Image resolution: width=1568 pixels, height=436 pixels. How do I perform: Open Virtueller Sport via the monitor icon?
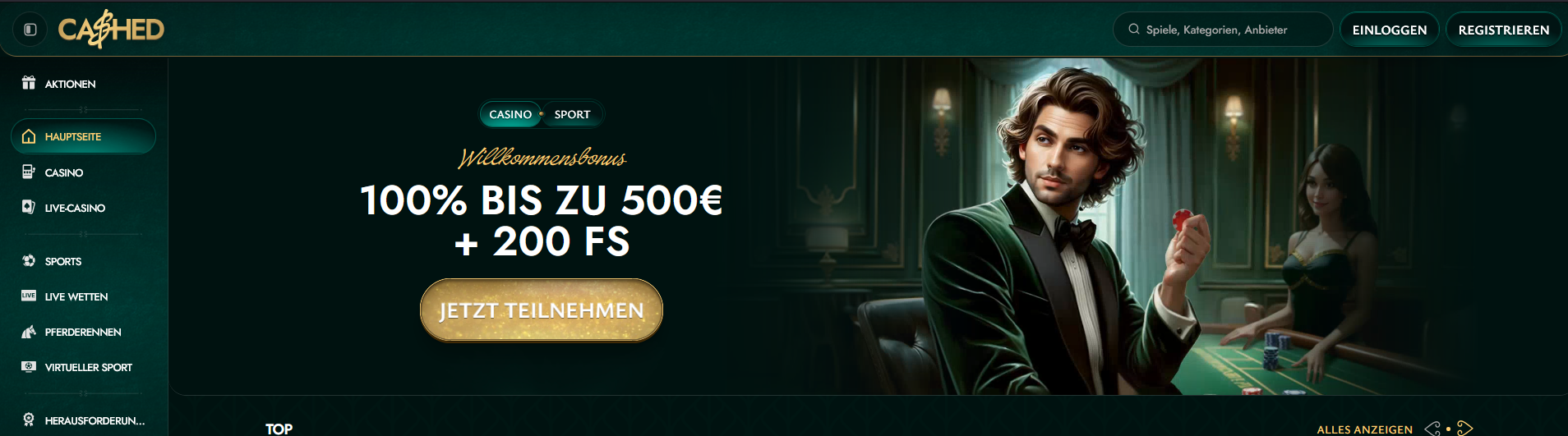[x=29, y=366]
